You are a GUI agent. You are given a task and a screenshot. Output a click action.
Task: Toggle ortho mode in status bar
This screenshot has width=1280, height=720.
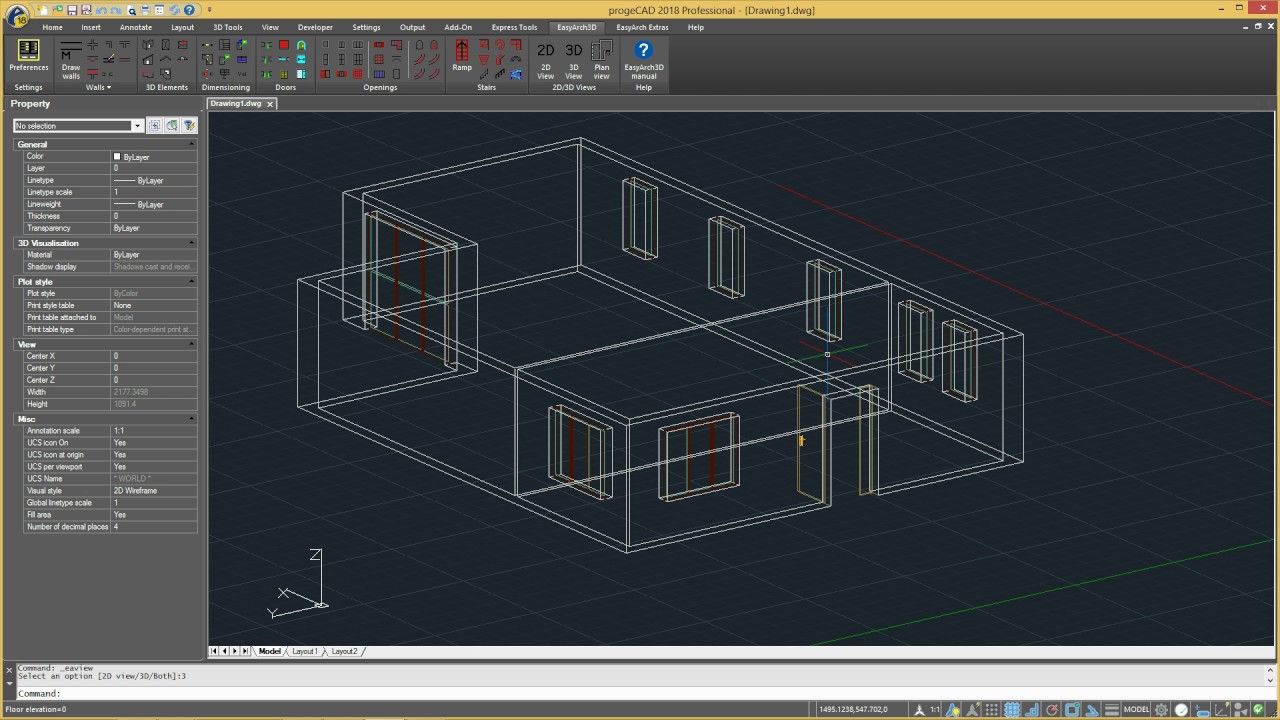click(1033, 710)
